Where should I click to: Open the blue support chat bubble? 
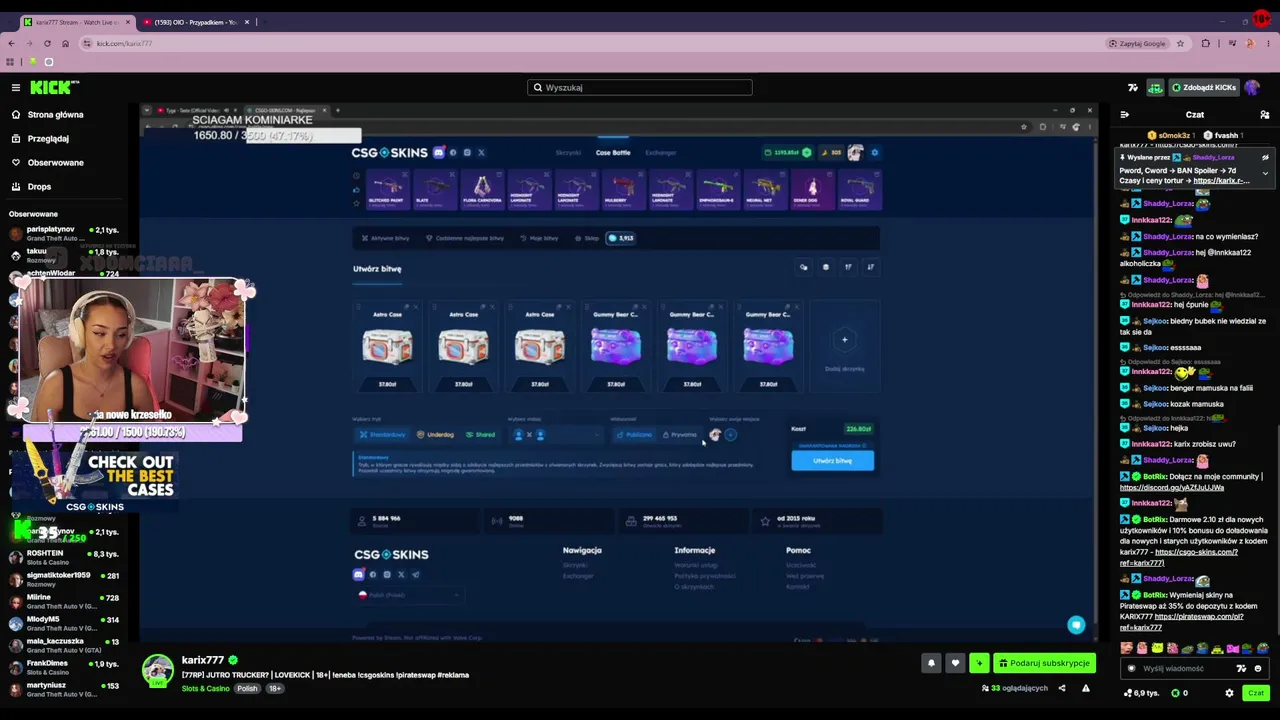pos(1076,625)
